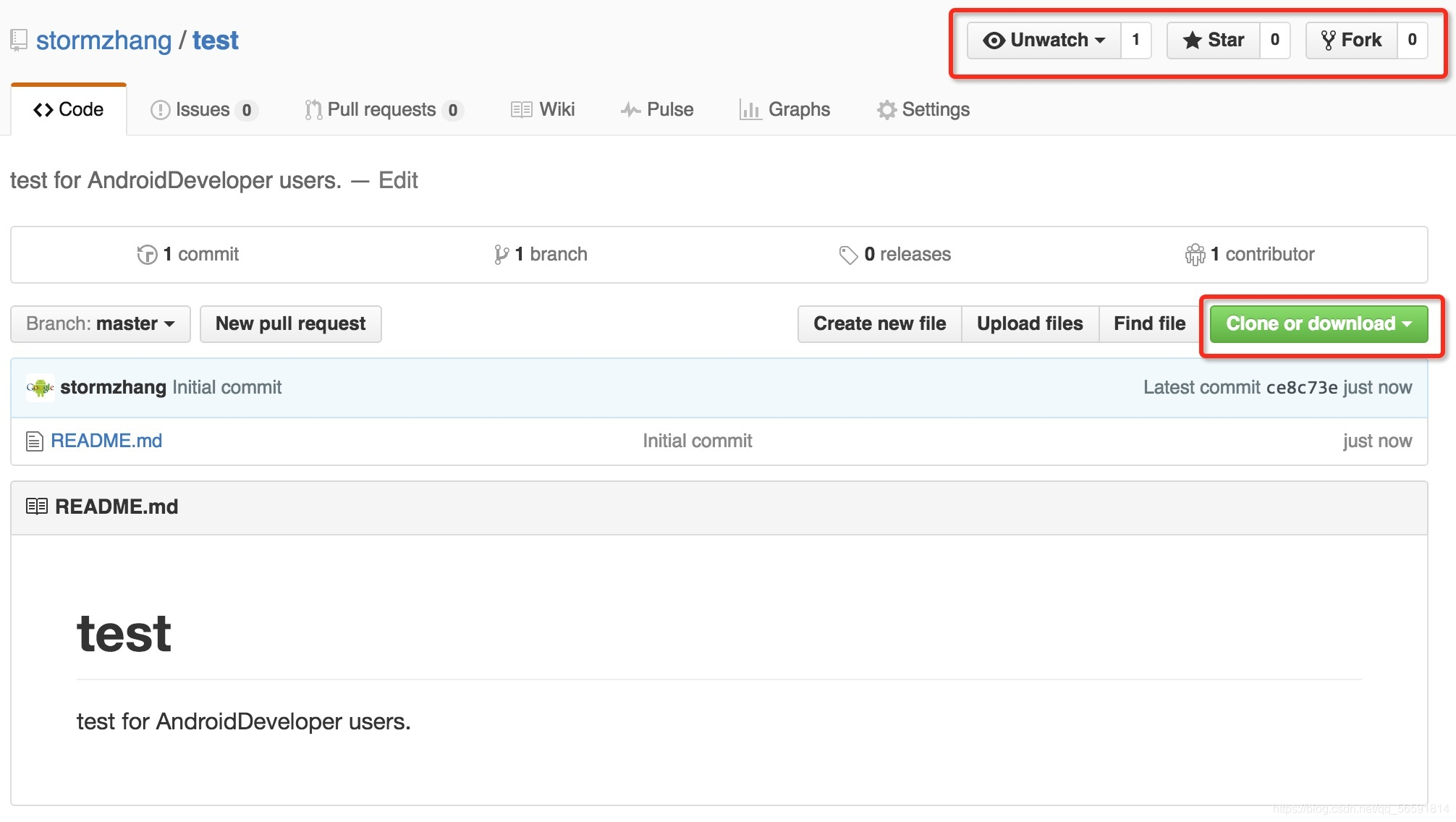Click the branch icon next to 1 branch

tap(501, 255)
